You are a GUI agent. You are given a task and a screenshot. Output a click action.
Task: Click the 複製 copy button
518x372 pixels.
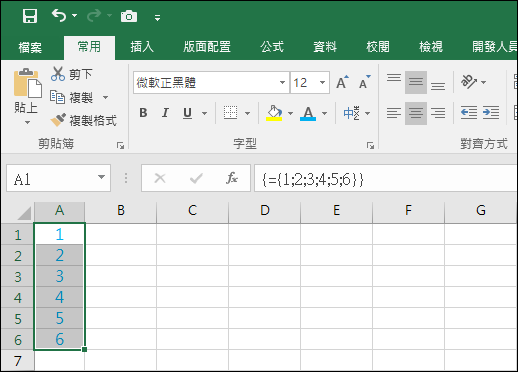tap(71, 97)
